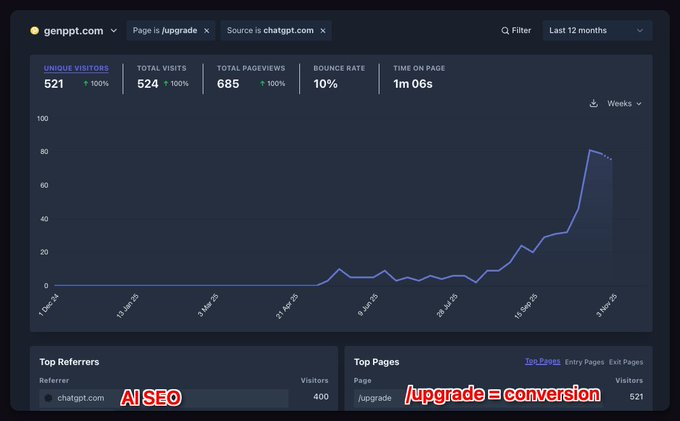Open the Weeks interval dropdown
Screen dimensions: 680x421
click(x=624, y=104)
